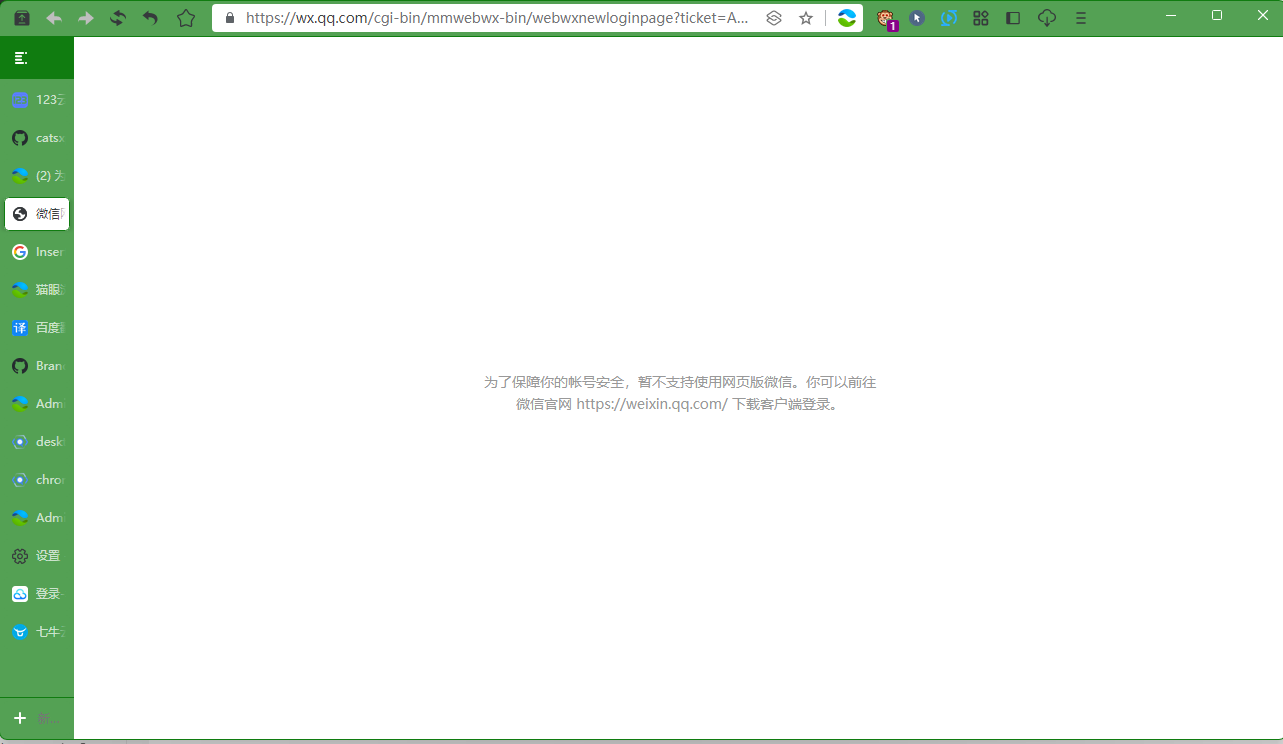Switch to the Bran GitHub tab
The width and height of the screenshot is (1283, 744).
pyautogui.click(x=37, y=366)
